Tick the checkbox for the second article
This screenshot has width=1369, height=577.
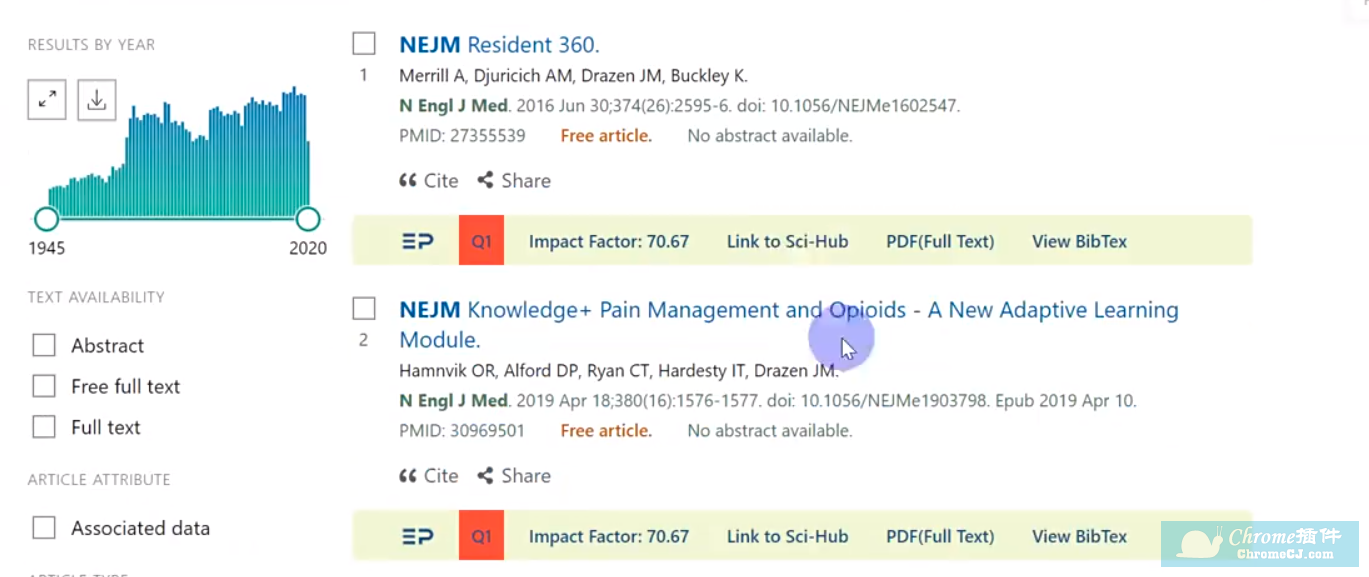click(x=363, y=308)
